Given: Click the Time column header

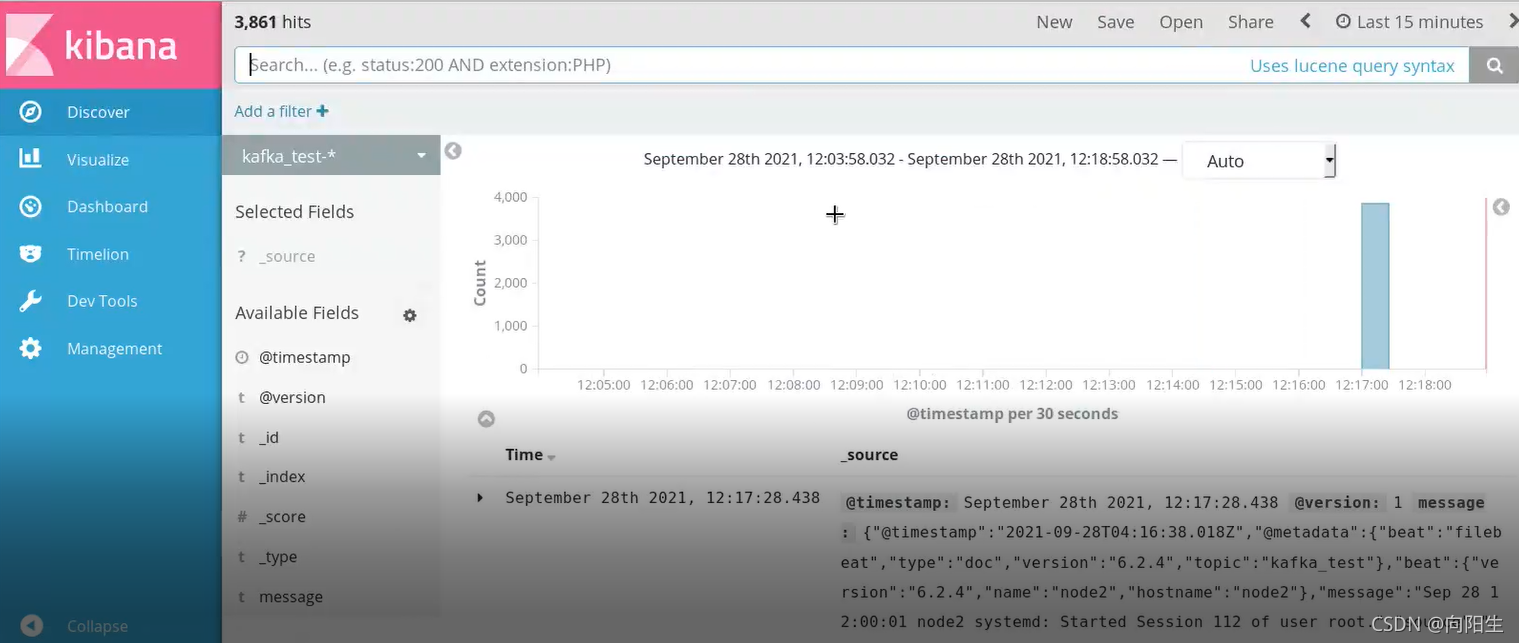Looking at the screenshot, I should point(524,454).
